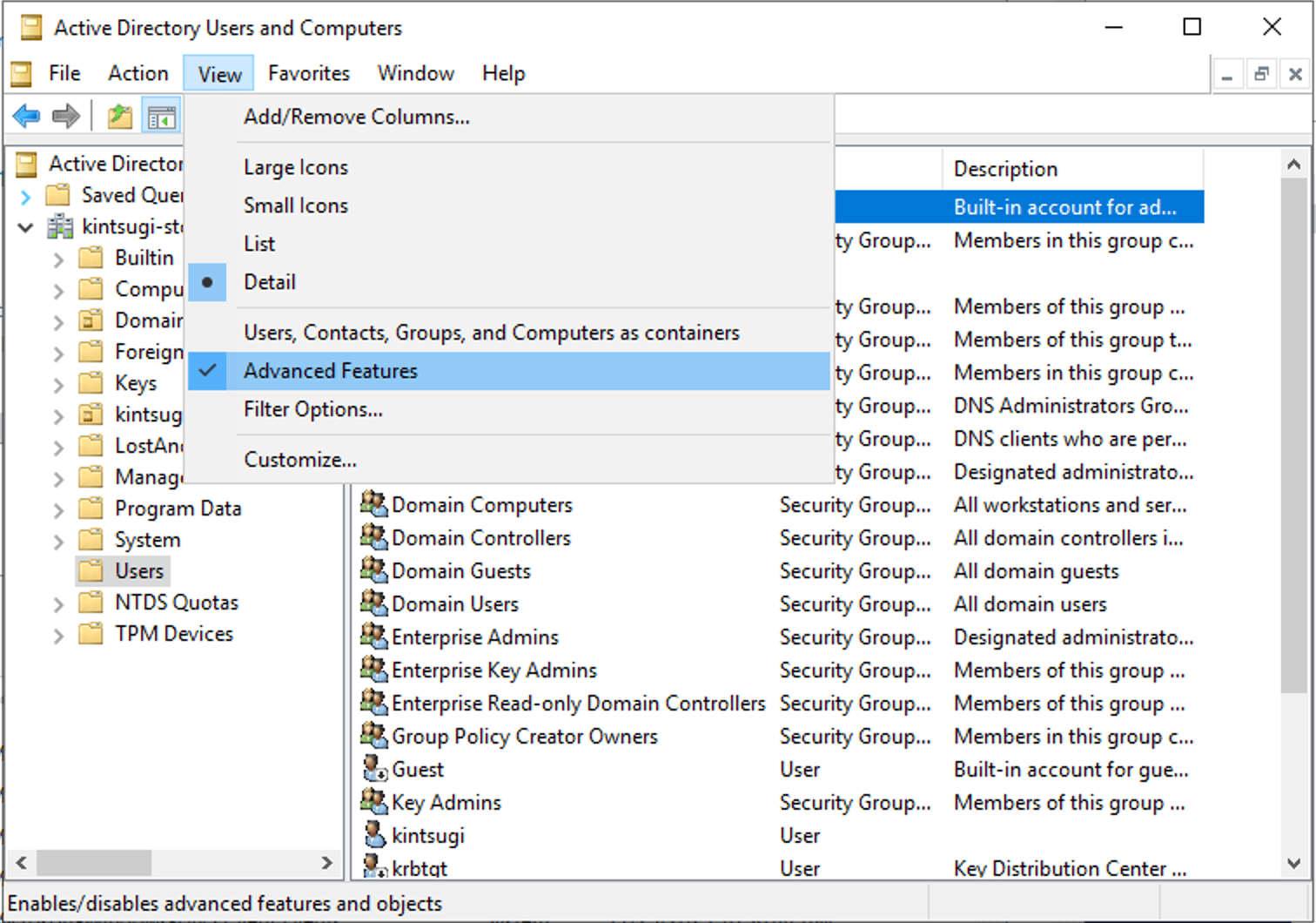
Task: Click the tree scrollbar left arrow
Action: (21, 863)
